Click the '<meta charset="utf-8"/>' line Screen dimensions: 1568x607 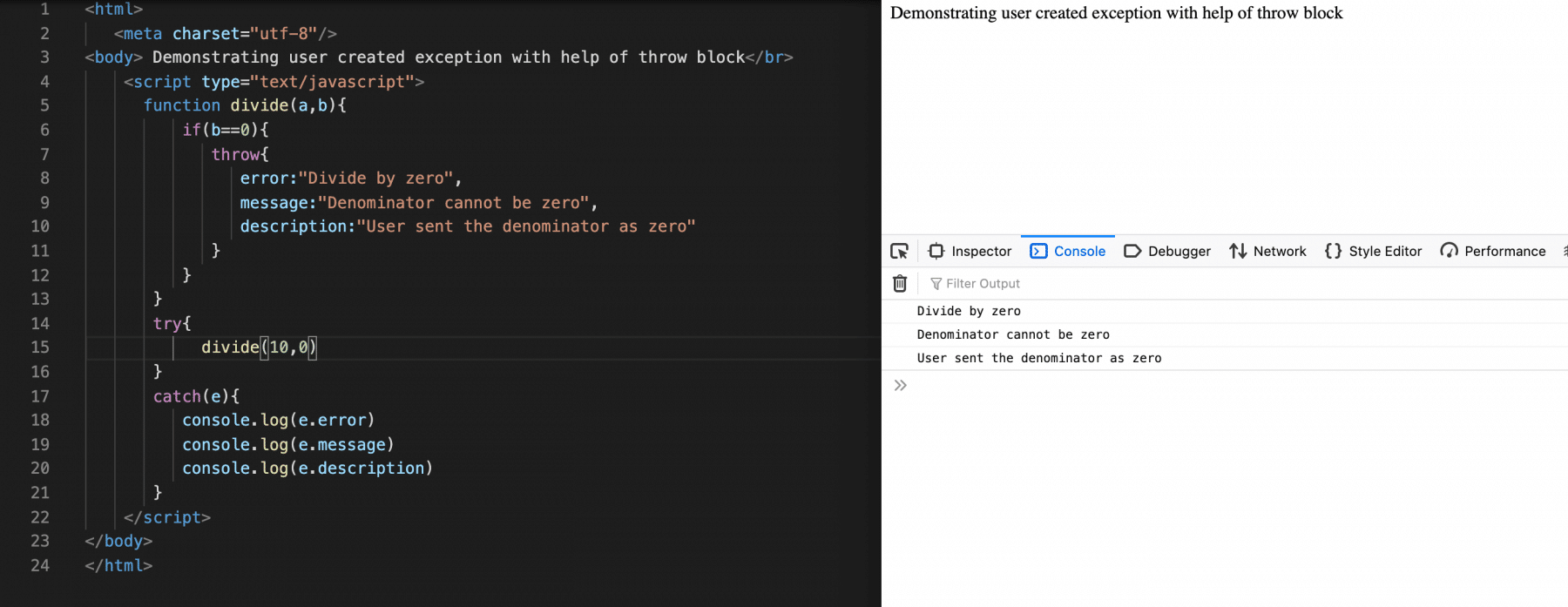(226, 34)
